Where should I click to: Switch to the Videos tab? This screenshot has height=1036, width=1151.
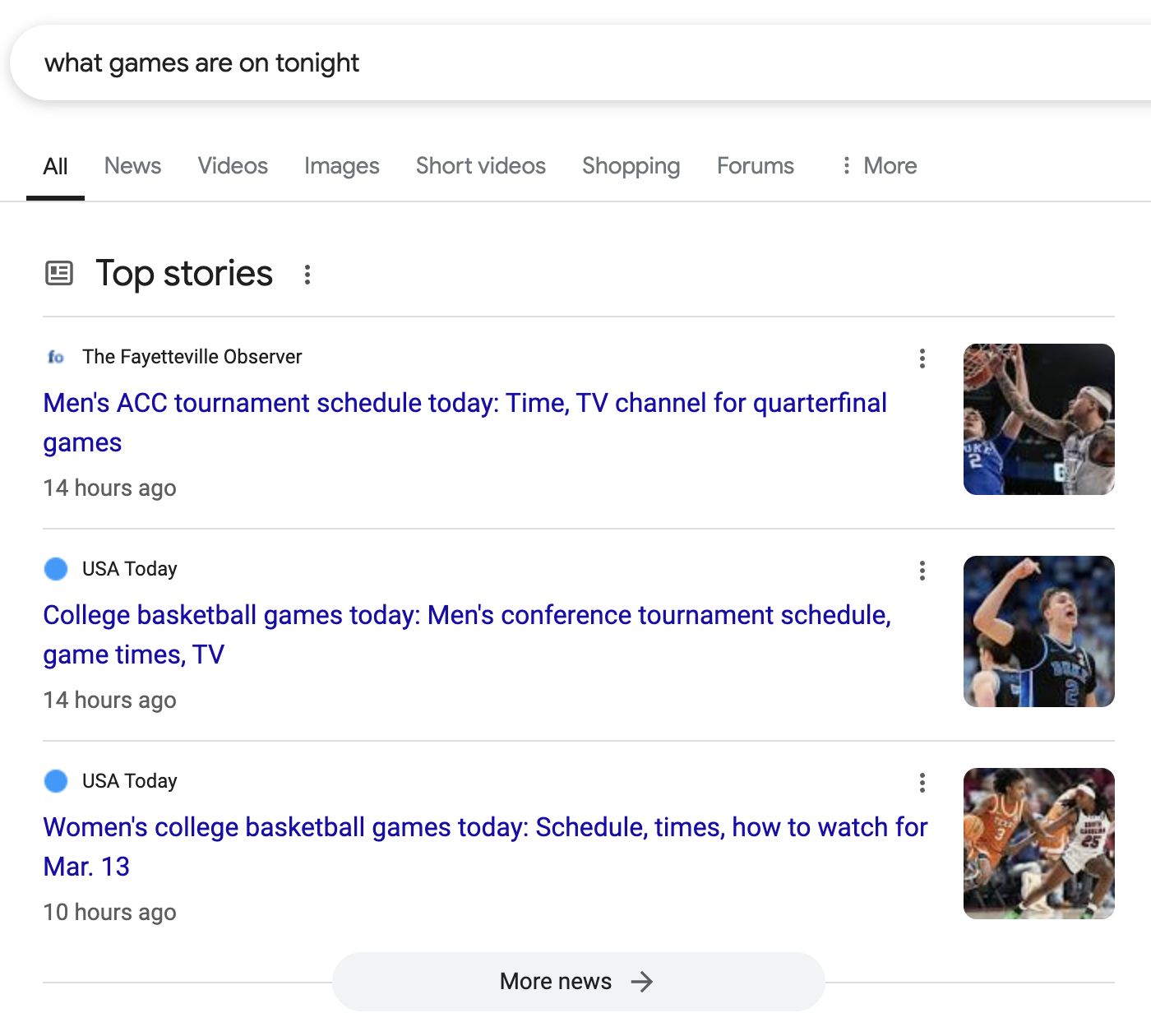[232, 166]
